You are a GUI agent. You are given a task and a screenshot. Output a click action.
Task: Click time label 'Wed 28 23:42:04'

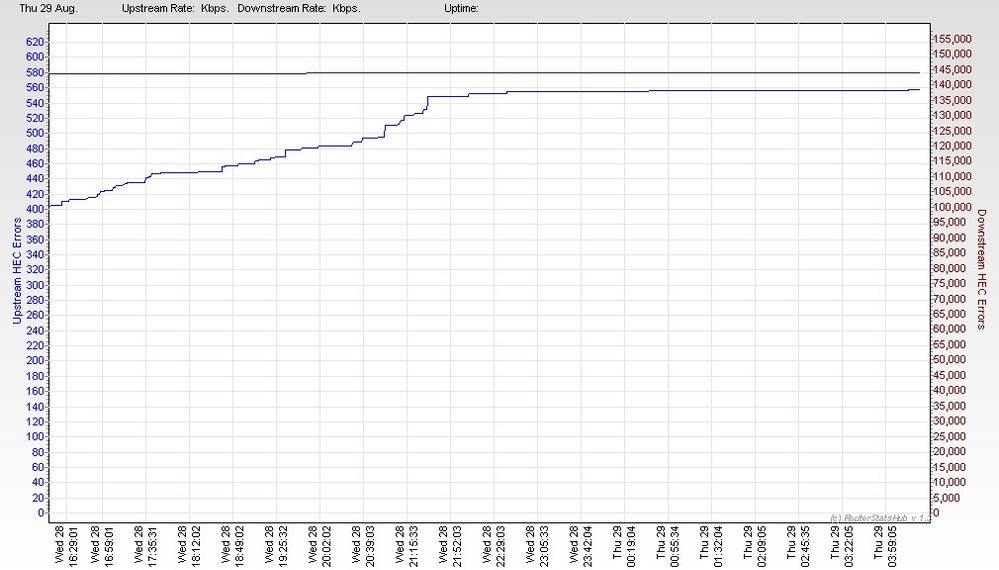(581, 545)
